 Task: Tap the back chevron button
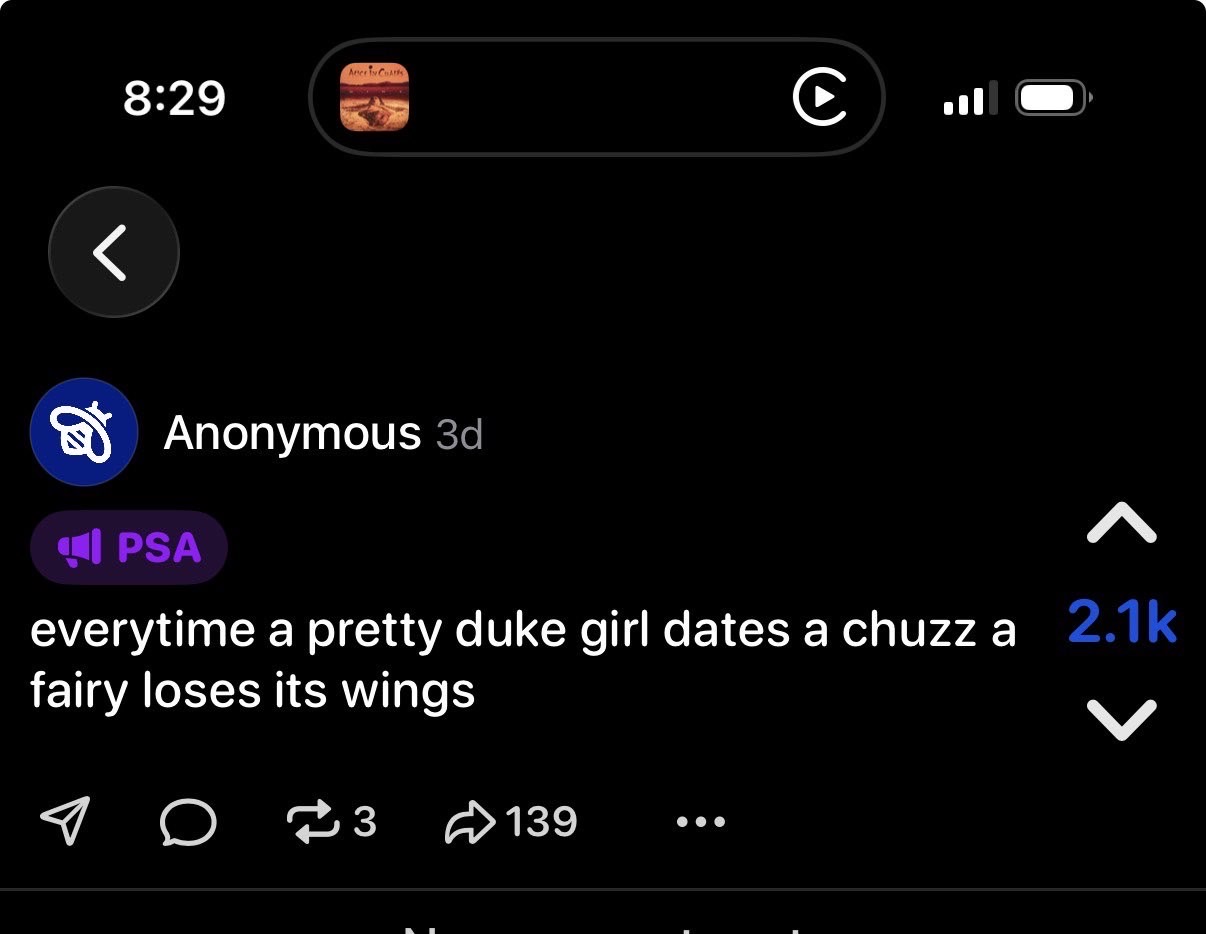(x=113, y=252)
